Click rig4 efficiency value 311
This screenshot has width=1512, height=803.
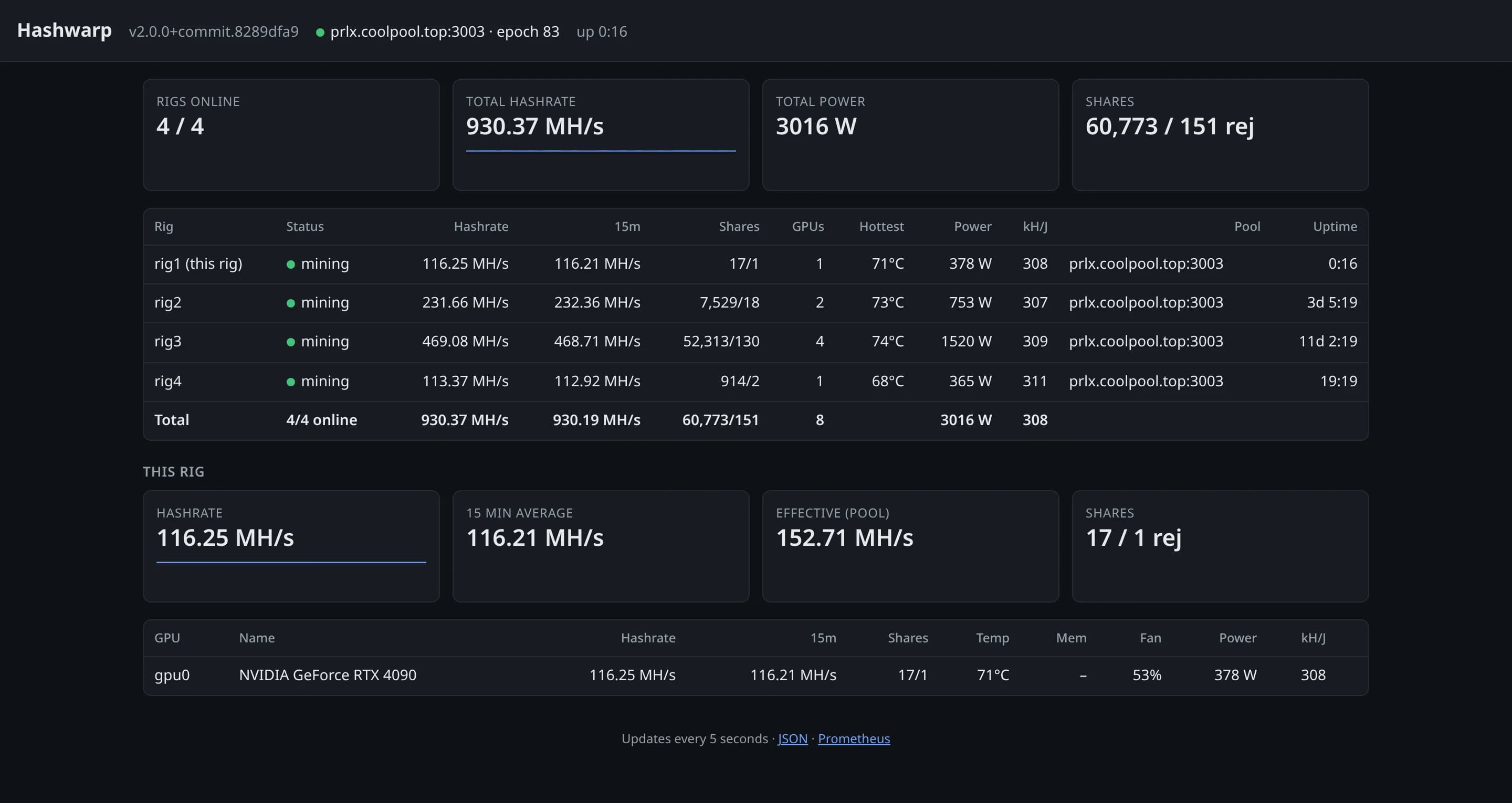coord(1035,381)
